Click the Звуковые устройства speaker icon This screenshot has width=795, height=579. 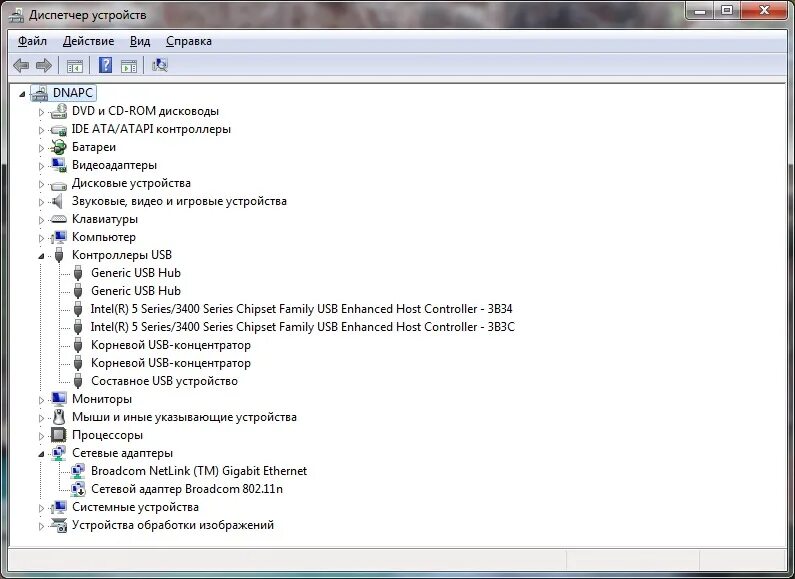point(58,201)
